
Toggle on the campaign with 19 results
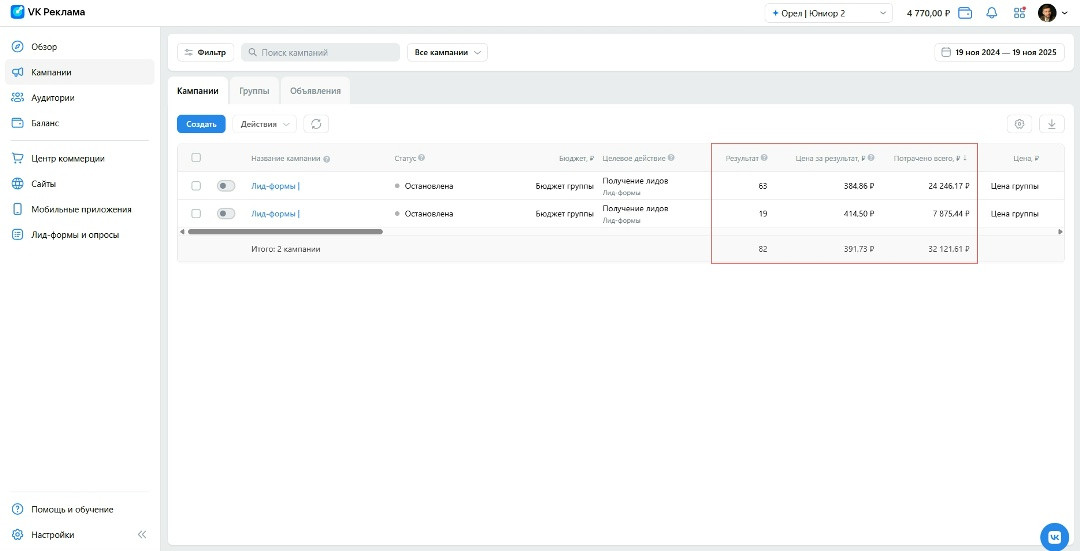click(x=226, y=214)
